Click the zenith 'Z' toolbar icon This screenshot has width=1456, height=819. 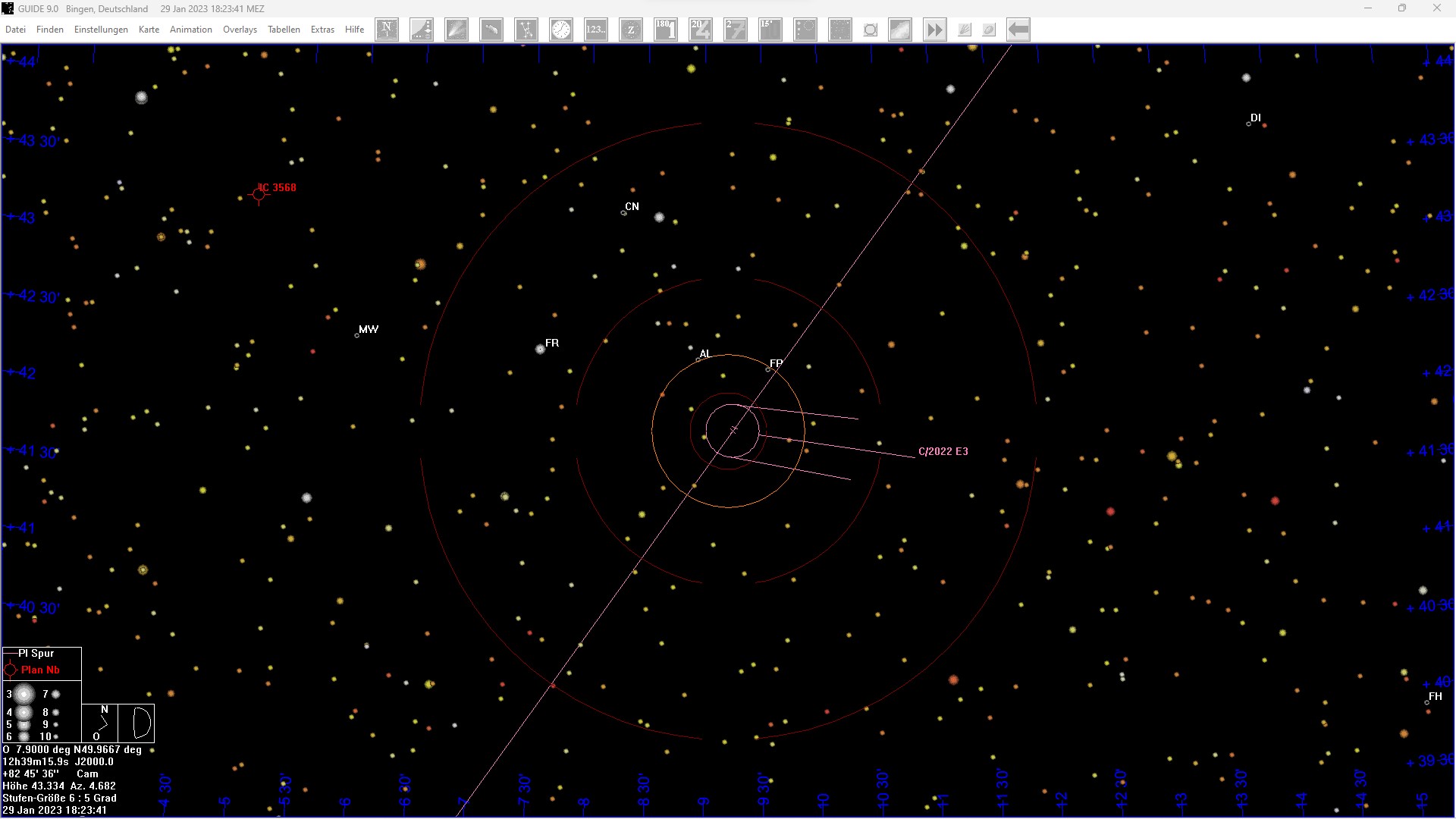click(x=631, y=30)
